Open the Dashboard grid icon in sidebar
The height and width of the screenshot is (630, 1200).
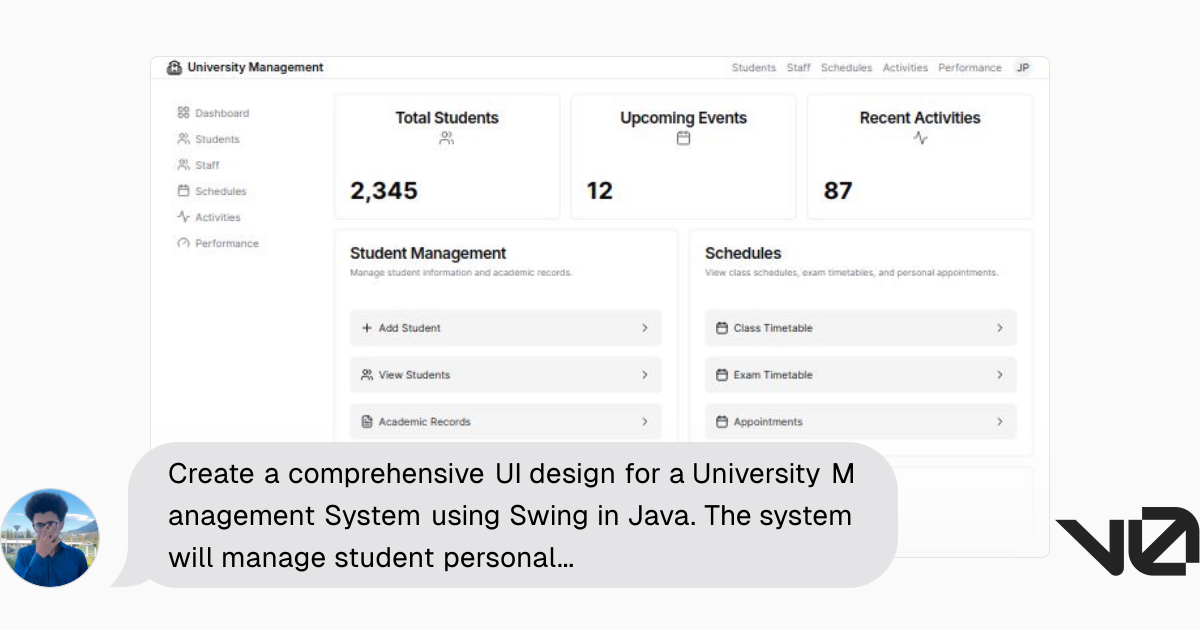(x=183, y=113)
